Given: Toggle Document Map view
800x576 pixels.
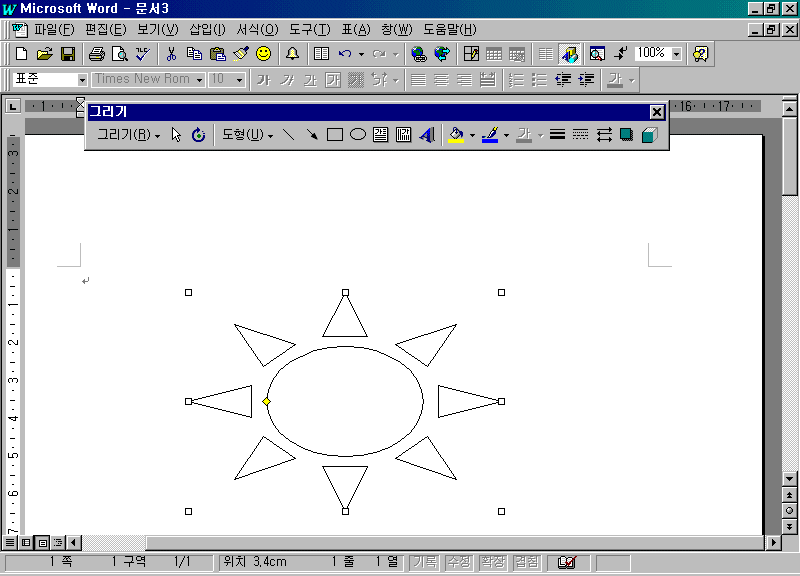Looking at the screenshot, I should coord(597,54).
